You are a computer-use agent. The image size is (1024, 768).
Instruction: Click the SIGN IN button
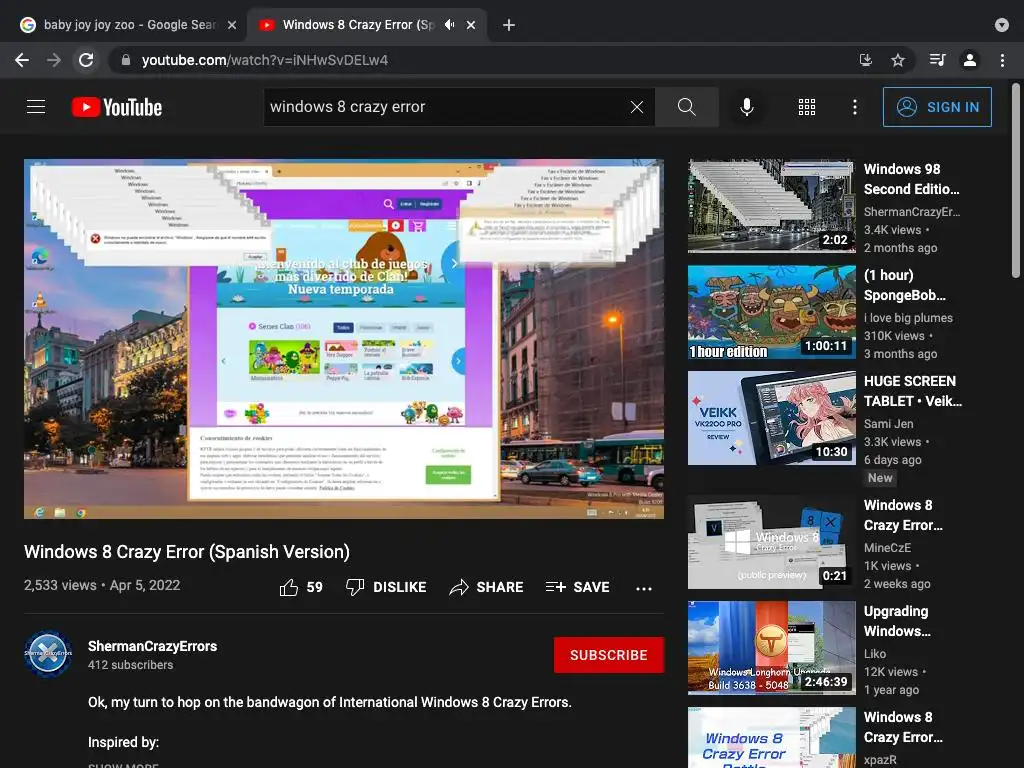[x=937, y=107]
